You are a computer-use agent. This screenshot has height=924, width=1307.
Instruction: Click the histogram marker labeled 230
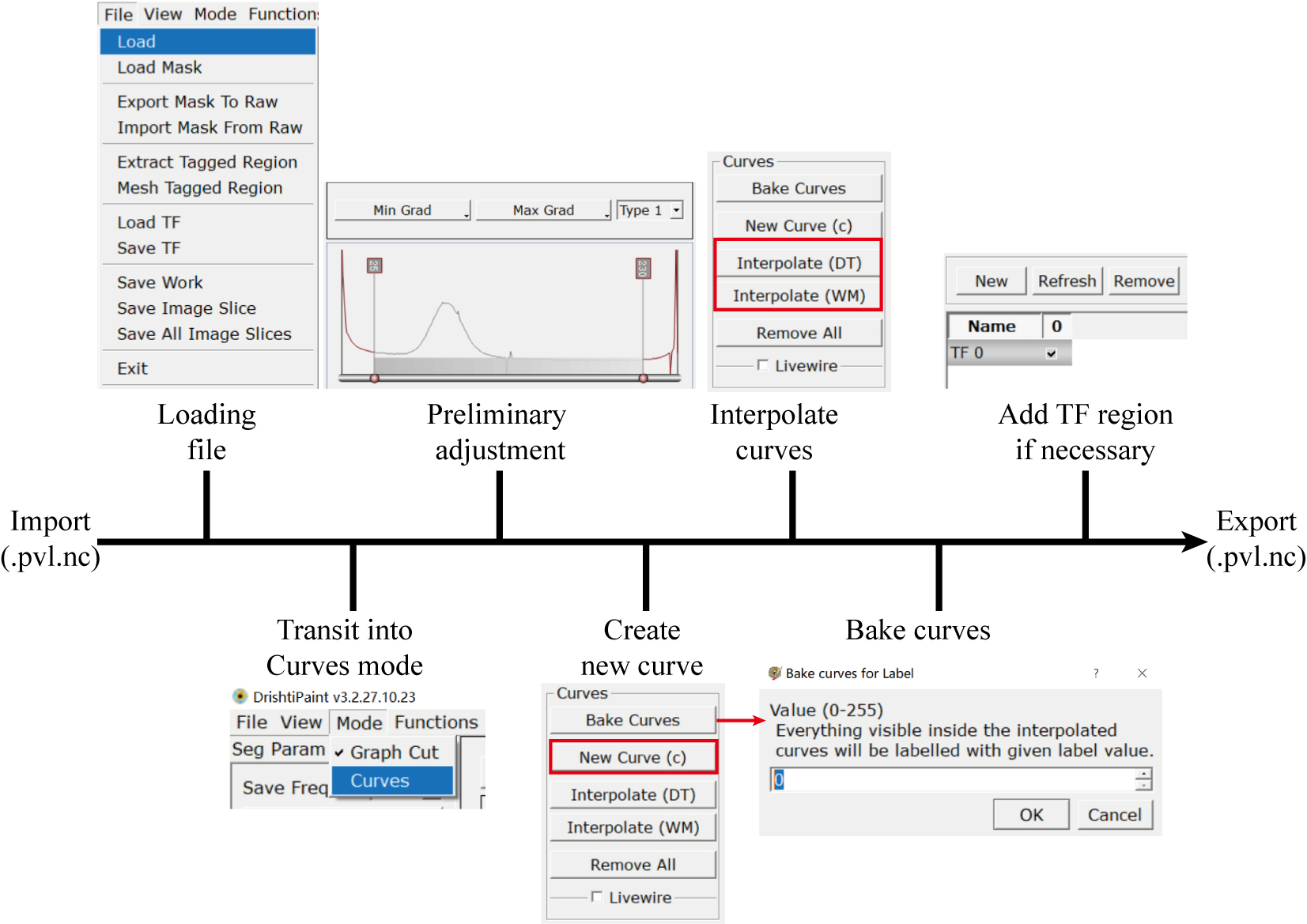[x=643, y=268]
